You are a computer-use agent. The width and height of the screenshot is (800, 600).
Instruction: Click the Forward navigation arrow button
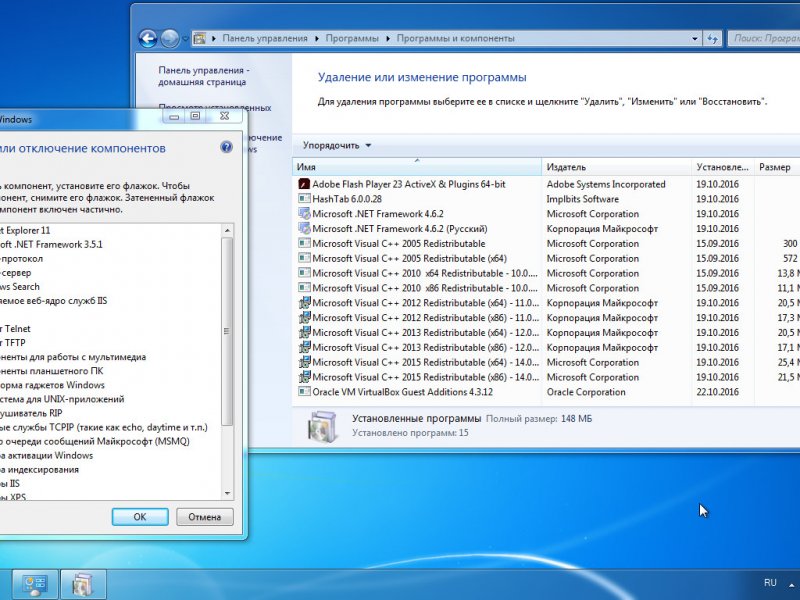pyautogui.click(x=170, y=38)
